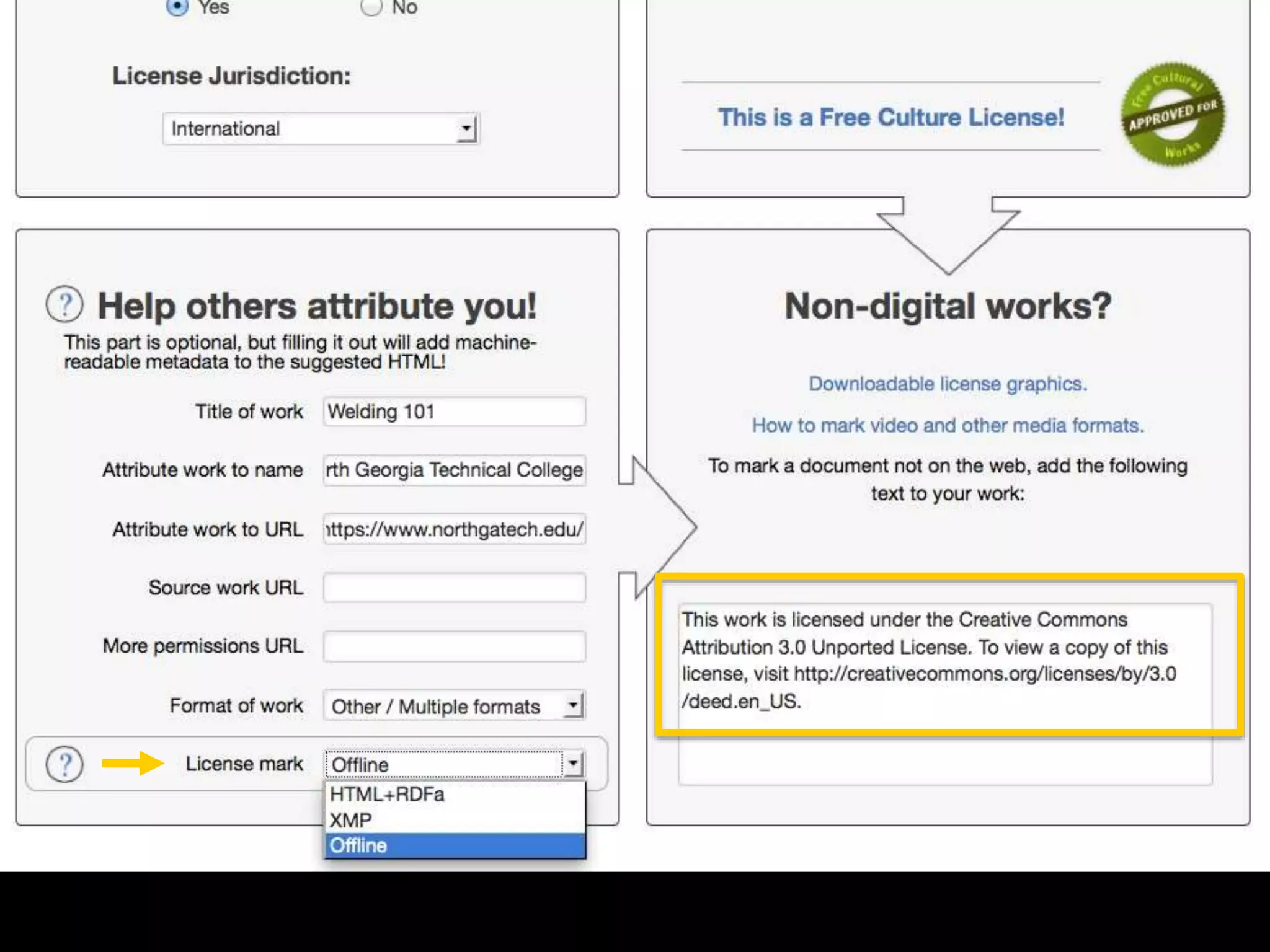Click 'This is a Free Culture License!' link
Viewport: 1270px width, 952px height.
[x=890, y=117]
